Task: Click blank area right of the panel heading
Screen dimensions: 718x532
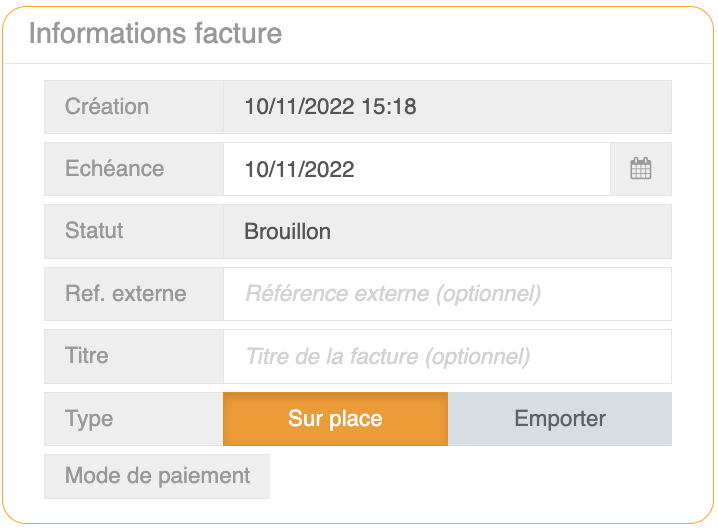Action: 500,33
